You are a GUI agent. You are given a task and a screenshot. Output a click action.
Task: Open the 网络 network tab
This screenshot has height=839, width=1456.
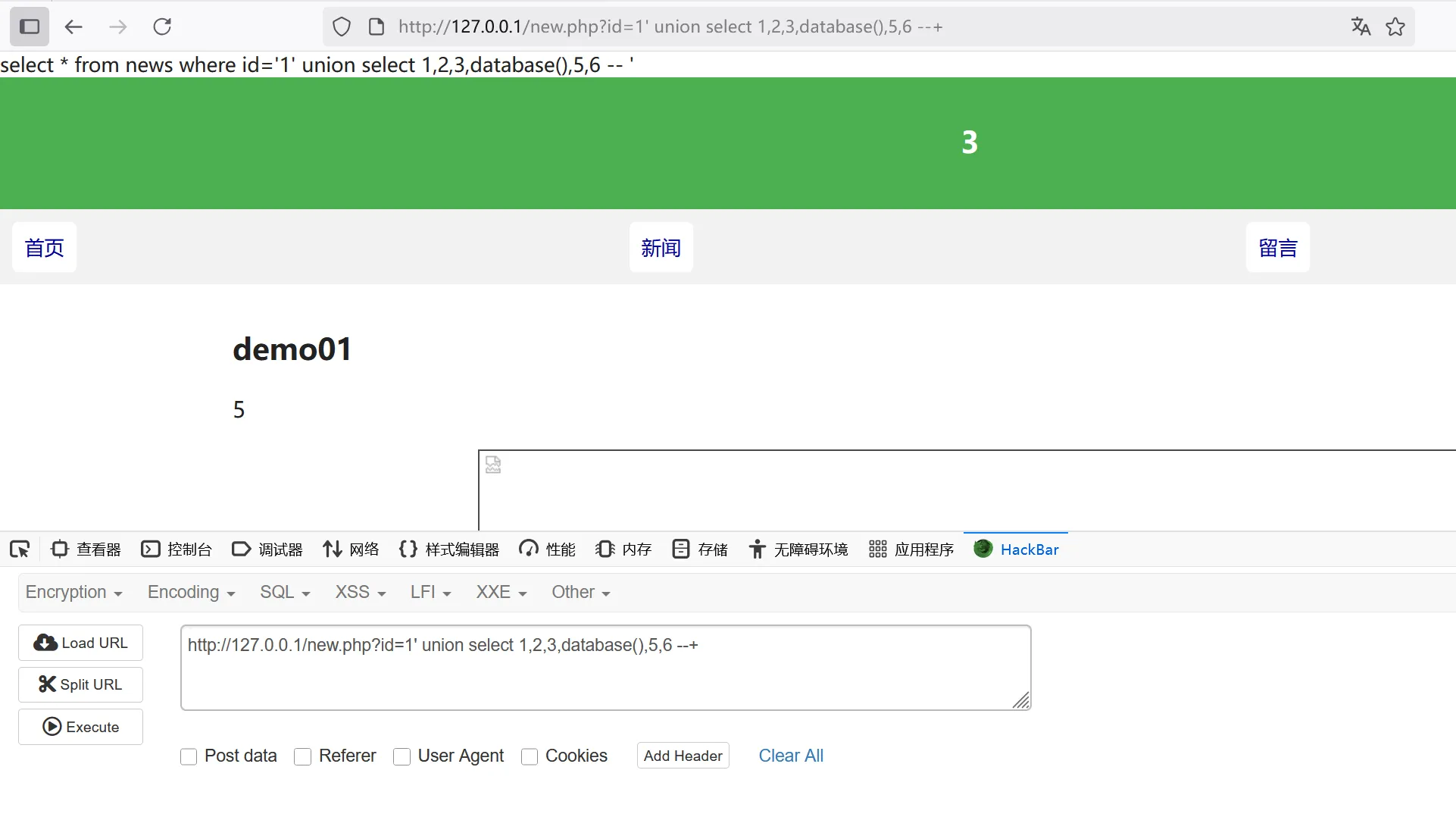click(x=351, y=549)
